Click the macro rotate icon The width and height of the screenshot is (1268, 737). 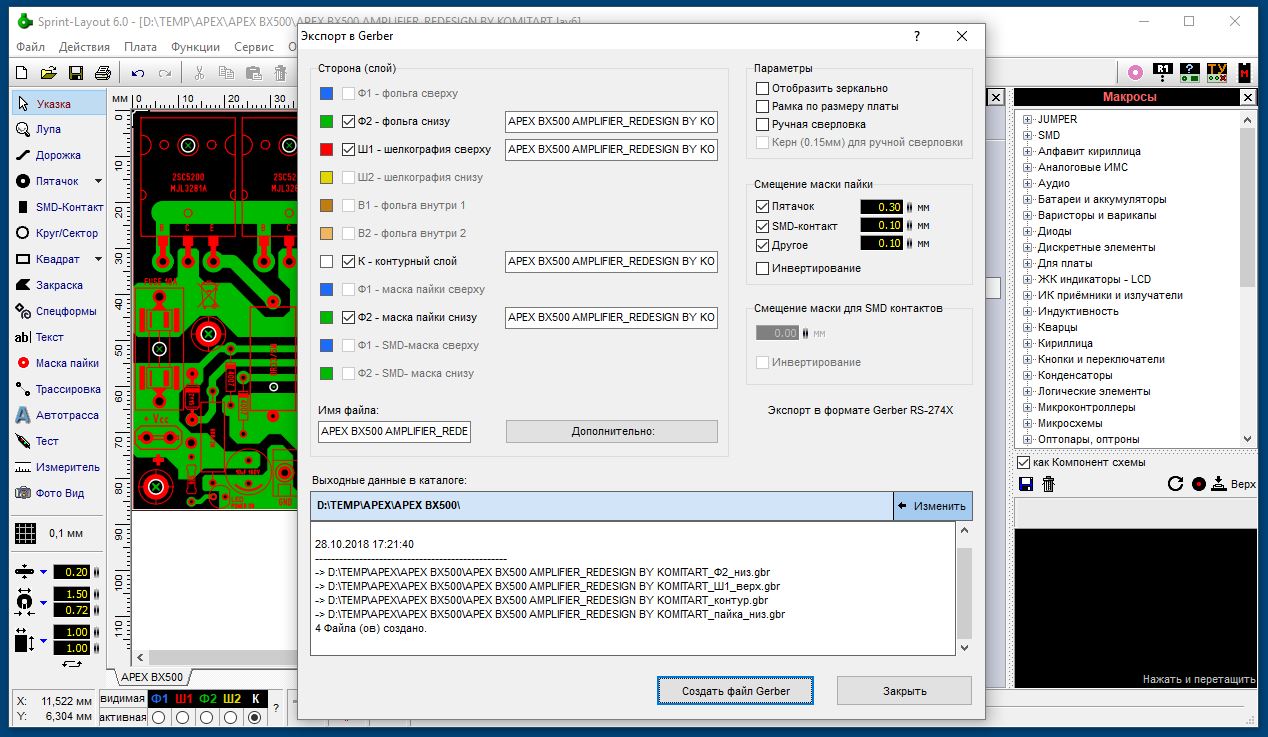pyautogui.click(x=1176, y=484)
